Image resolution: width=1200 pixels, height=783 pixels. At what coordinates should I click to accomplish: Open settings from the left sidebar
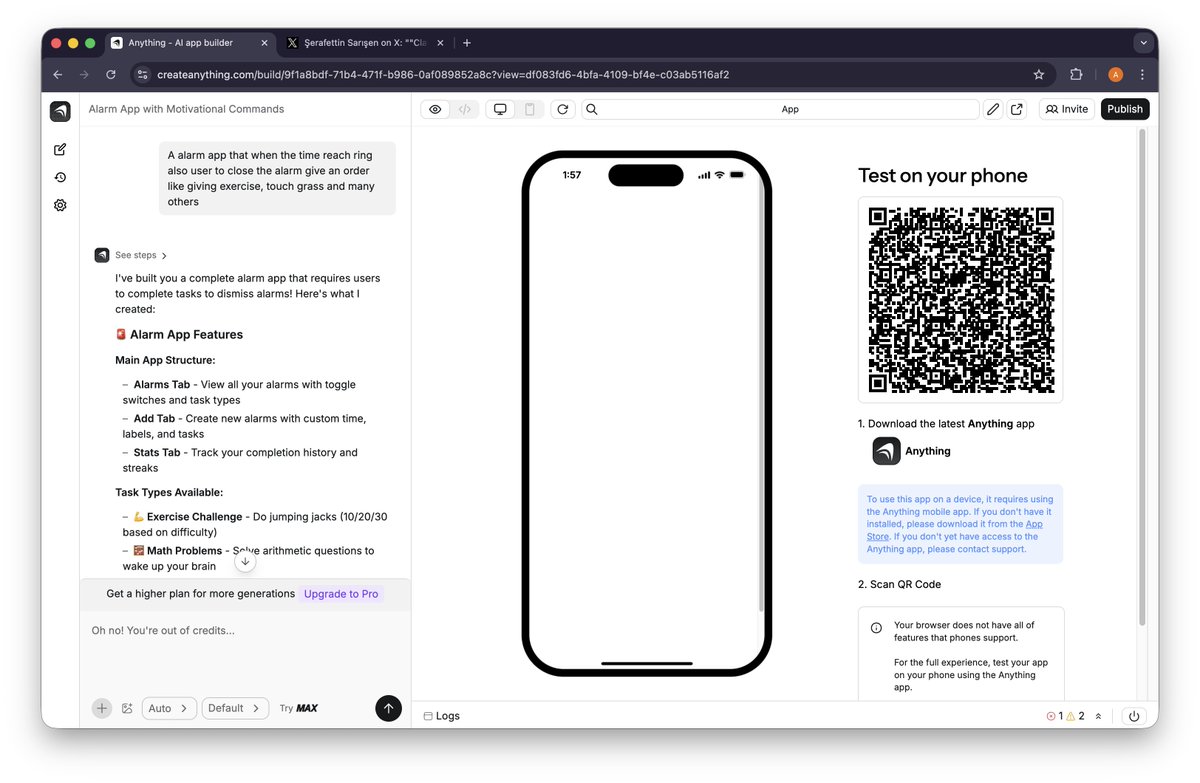(x=59, y=205)
